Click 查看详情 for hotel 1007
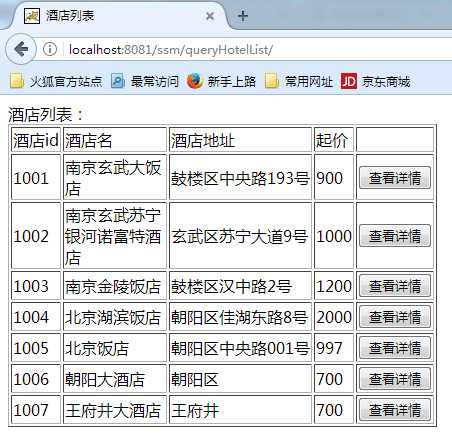 pos(395,410)
